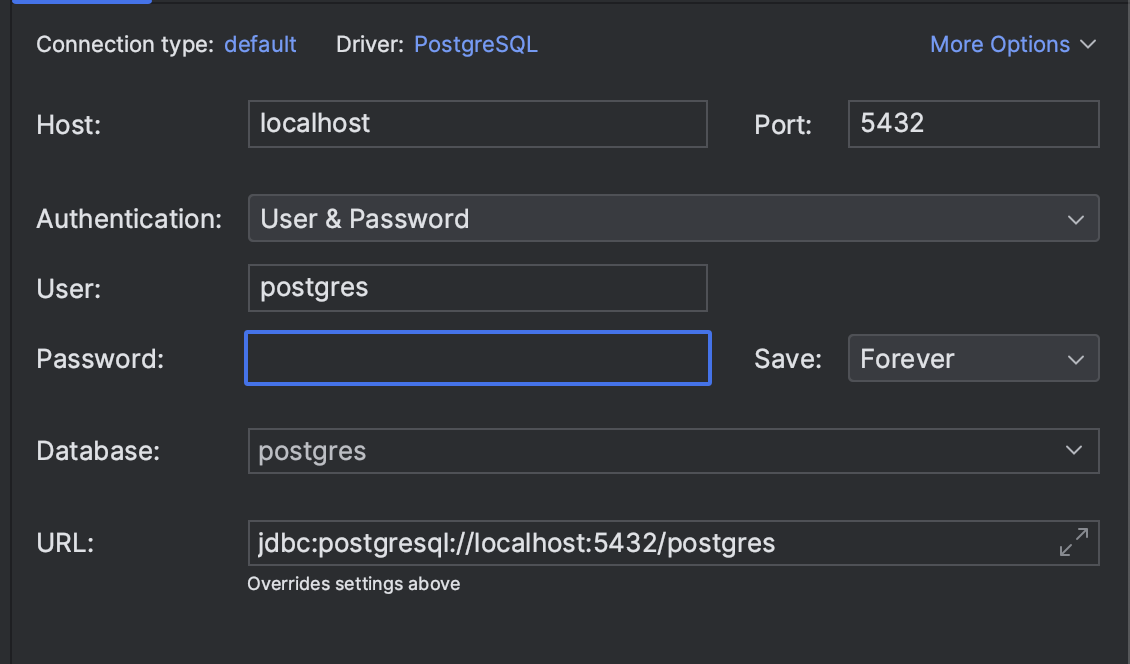Open the Authentication method dropdown

(x=674, y=218)
